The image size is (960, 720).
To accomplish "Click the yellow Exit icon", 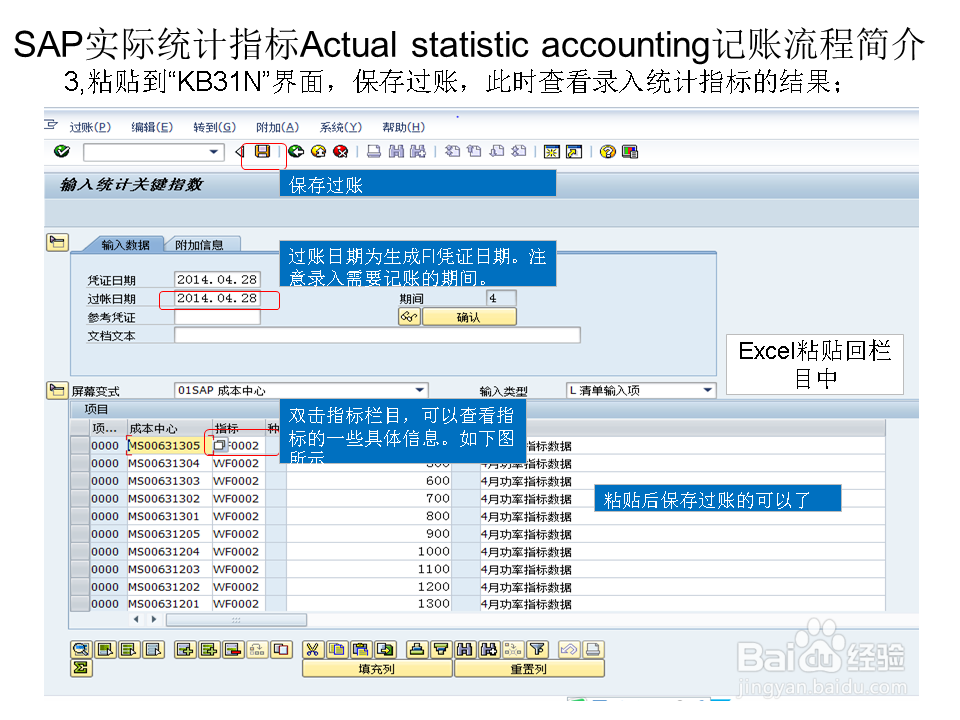I will point(318,151).
